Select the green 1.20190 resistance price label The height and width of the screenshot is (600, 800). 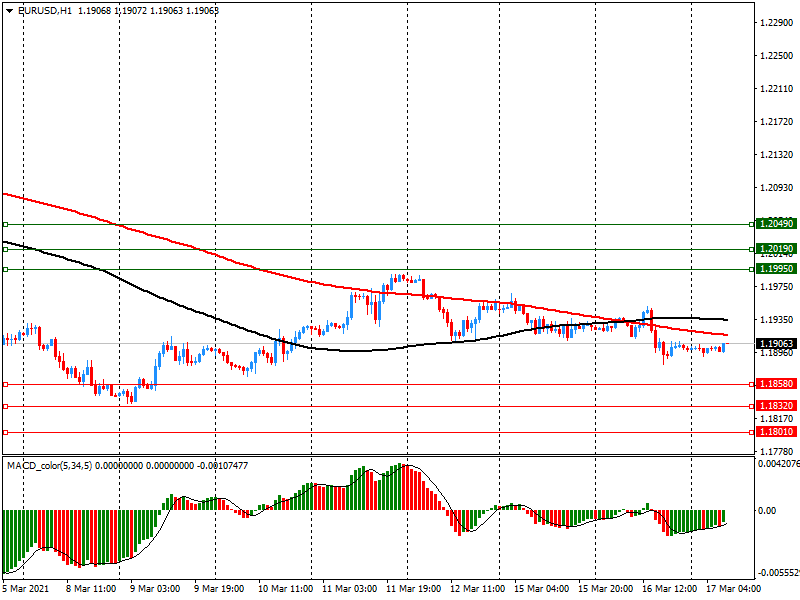click(x=776, y=249)
